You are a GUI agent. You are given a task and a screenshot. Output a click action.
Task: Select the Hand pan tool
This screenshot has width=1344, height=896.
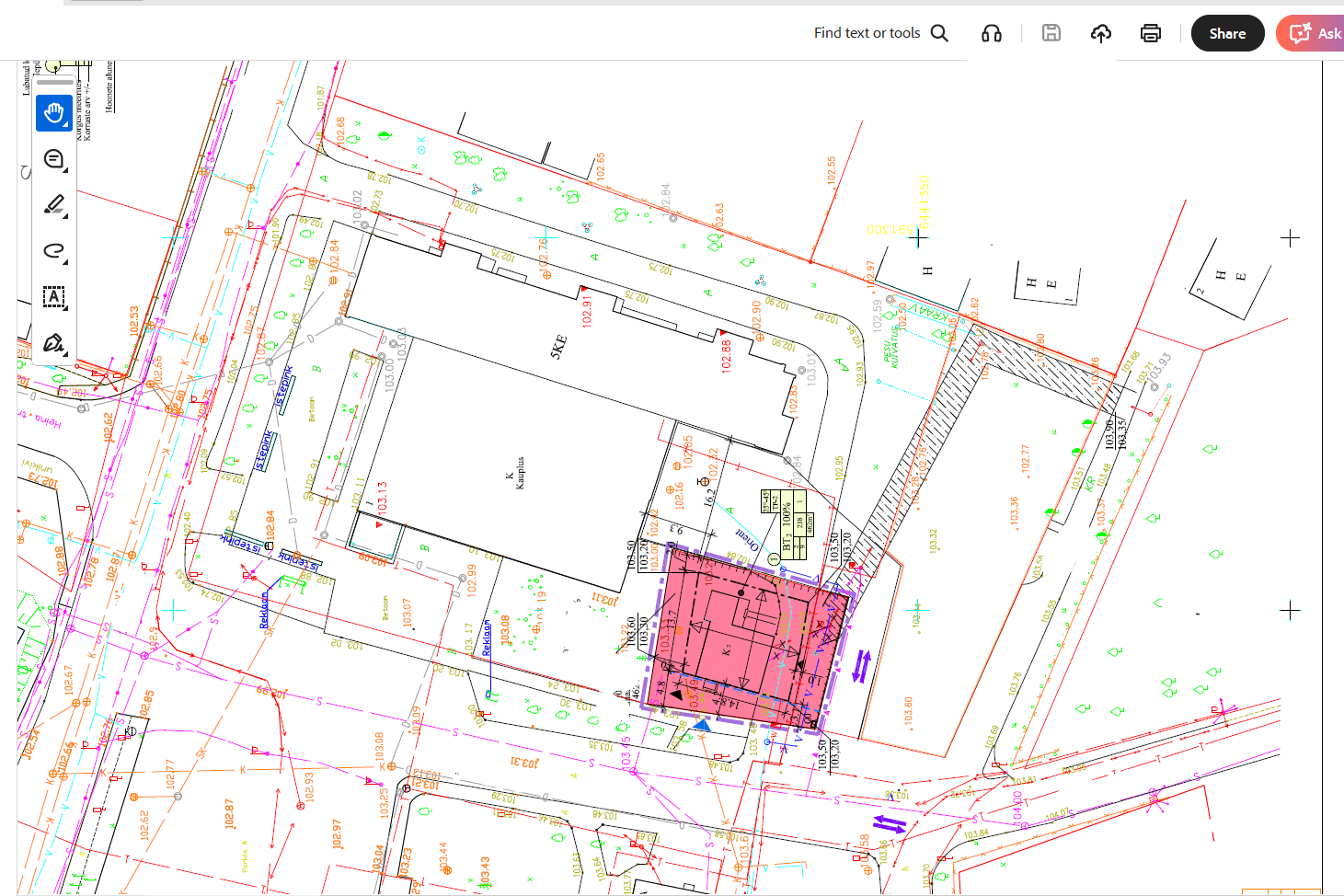[x=54, y=113]
